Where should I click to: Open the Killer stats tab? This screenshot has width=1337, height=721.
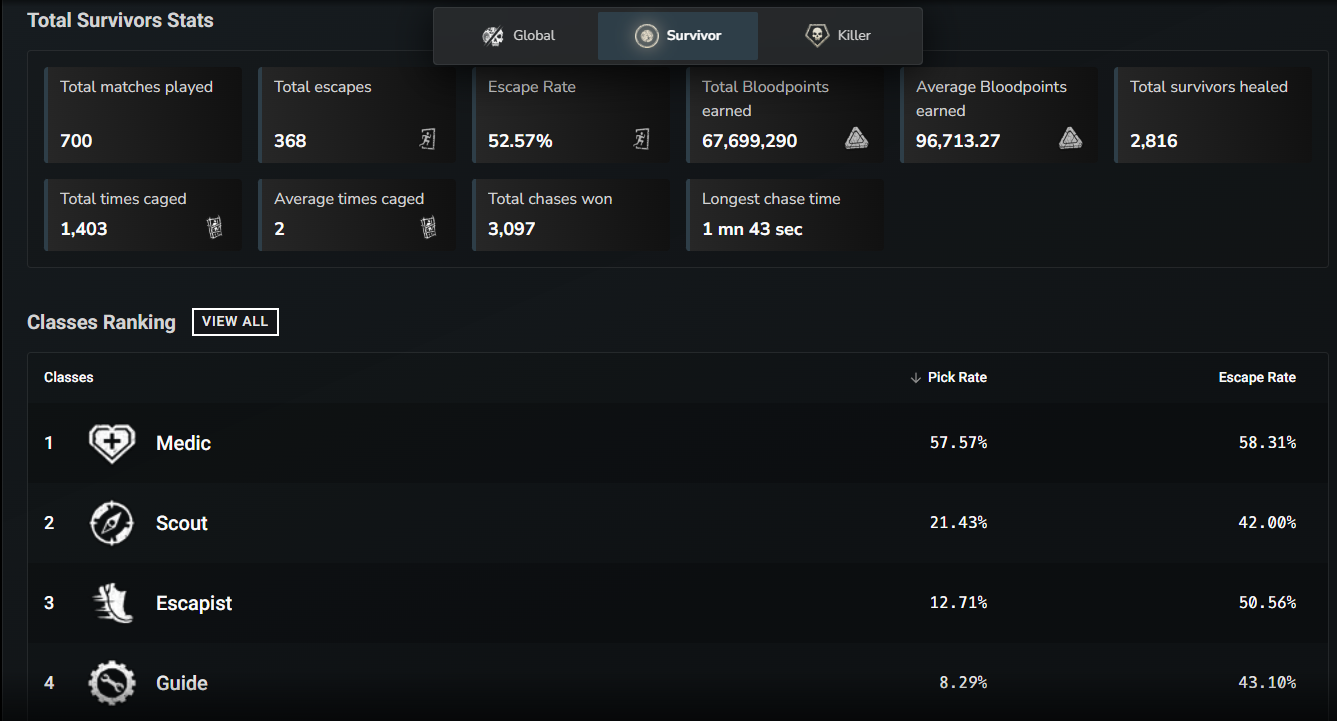click(838, 36)
